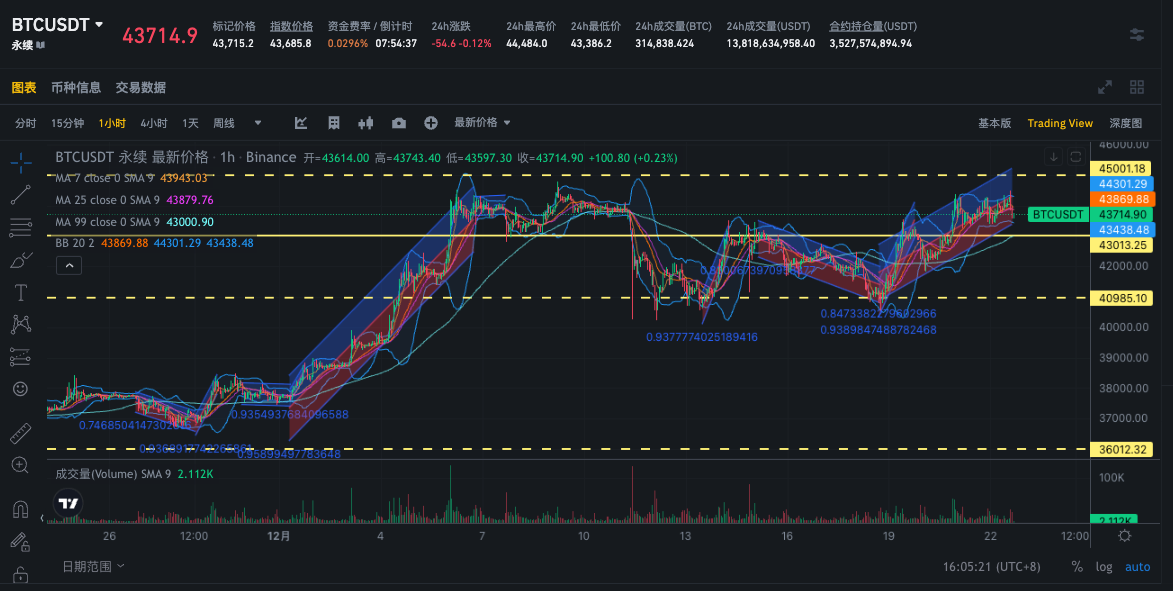
Task: Collapse the indicator legend with chevron
Action: point(69,265)
